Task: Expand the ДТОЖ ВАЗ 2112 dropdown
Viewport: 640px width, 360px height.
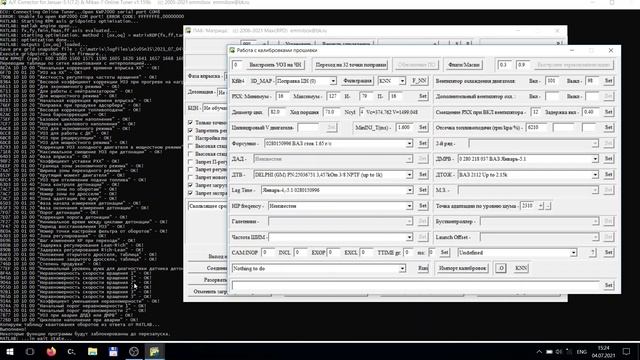Action: point(595,175)
